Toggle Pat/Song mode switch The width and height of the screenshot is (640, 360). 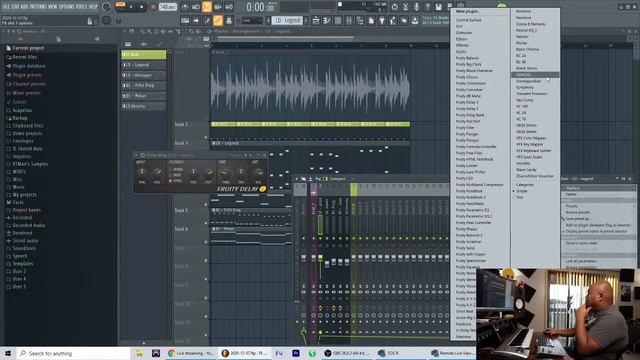pyautogui.click(x=120, y=5)
